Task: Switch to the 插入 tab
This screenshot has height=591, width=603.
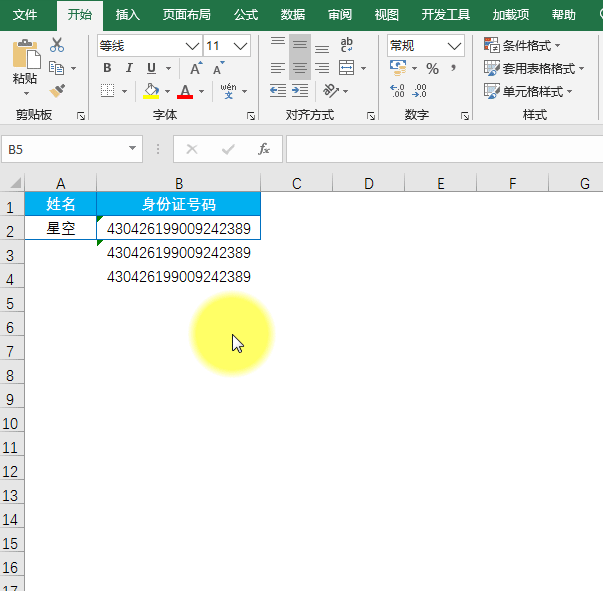Action: click(x=128, y=15)
